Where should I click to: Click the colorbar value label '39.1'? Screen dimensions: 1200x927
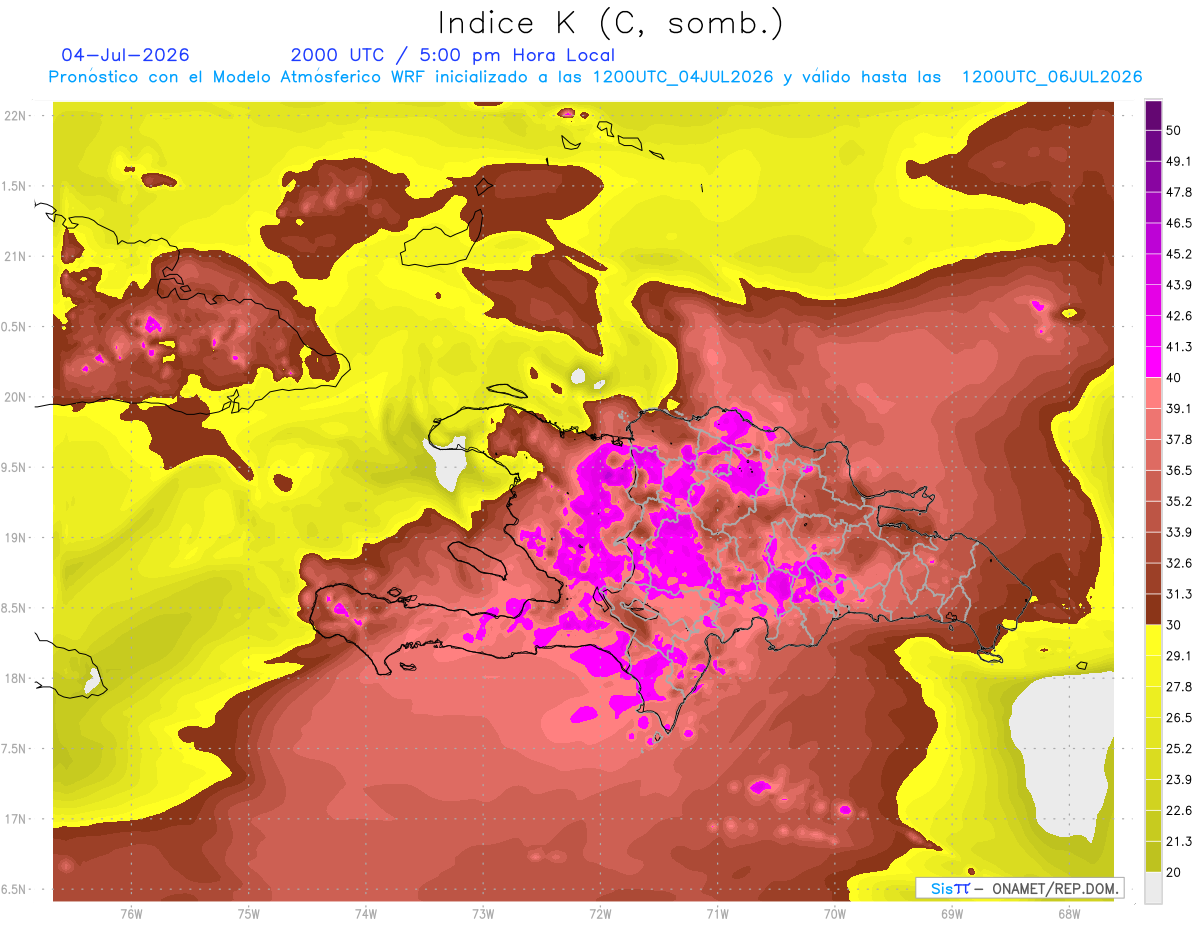(1179, 408)
